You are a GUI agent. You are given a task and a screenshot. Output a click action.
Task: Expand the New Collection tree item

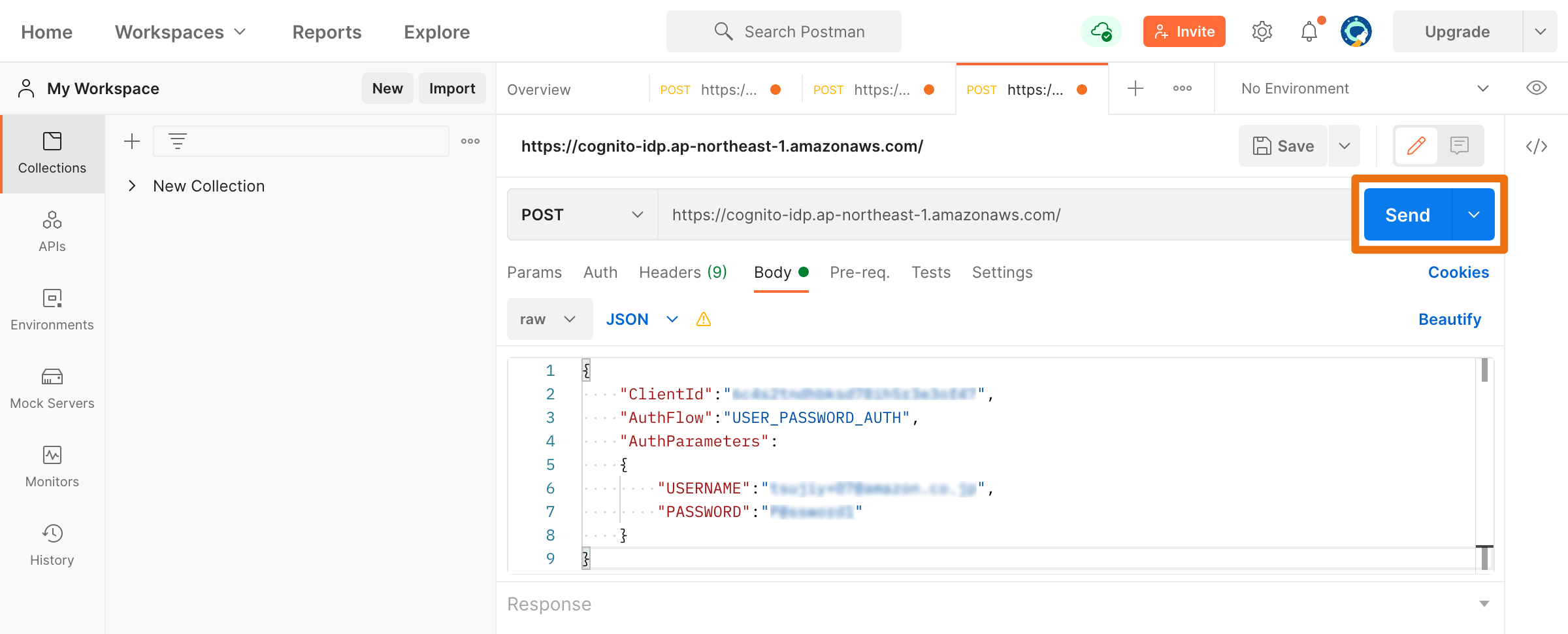coord(132,186)
